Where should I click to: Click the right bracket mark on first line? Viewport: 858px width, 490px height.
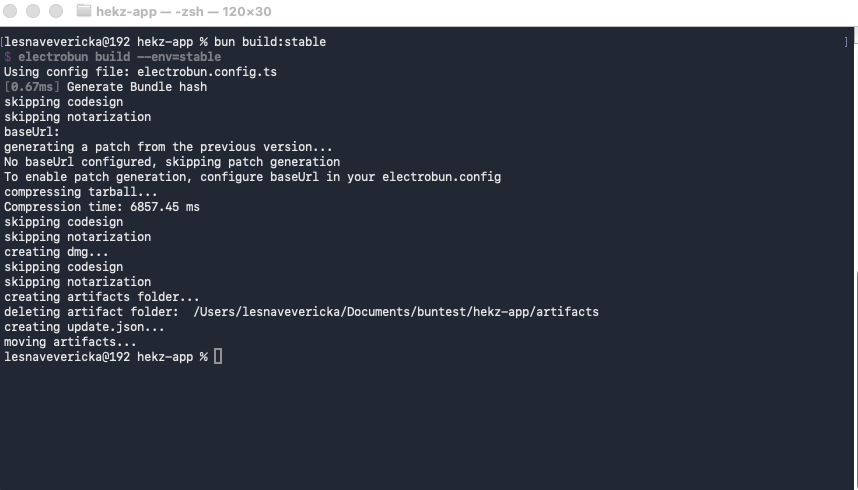(x=846, y=42)
